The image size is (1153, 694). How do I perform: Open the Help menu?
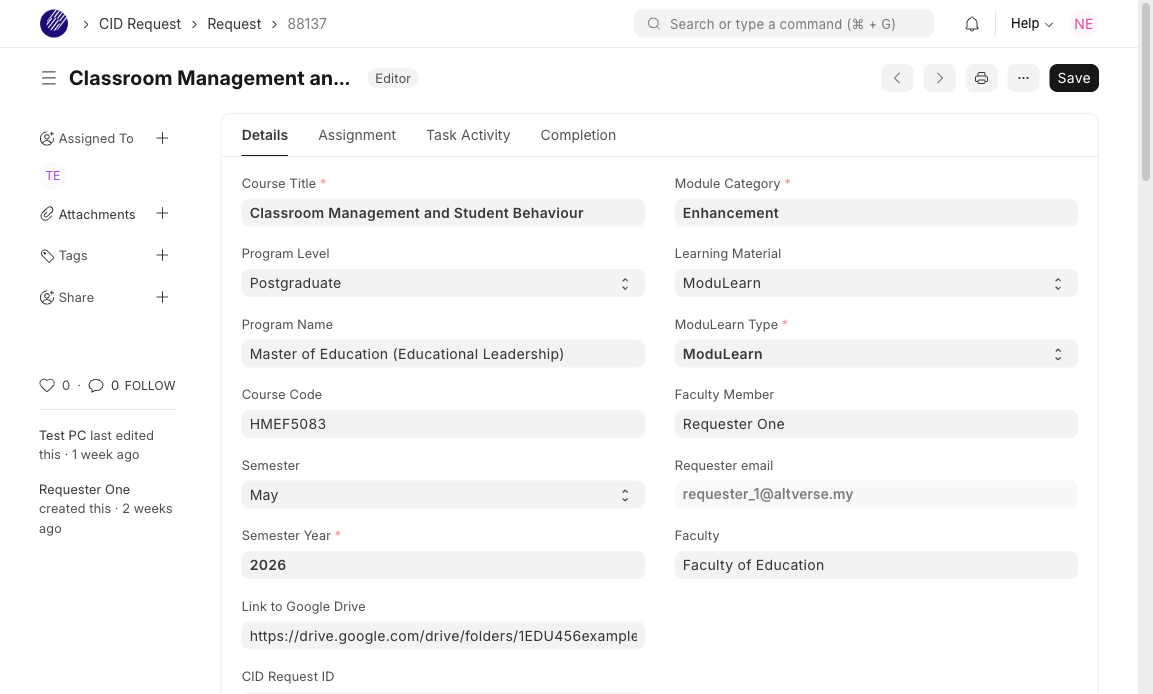coord(1031,24)
